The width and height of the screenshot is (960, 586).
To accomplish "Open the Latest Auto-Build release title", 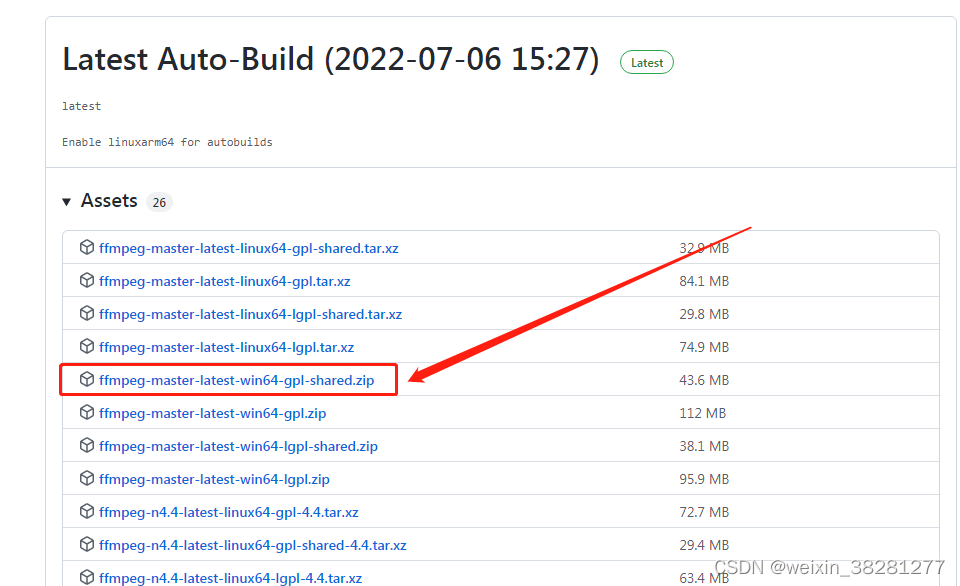I will (331, 60).
